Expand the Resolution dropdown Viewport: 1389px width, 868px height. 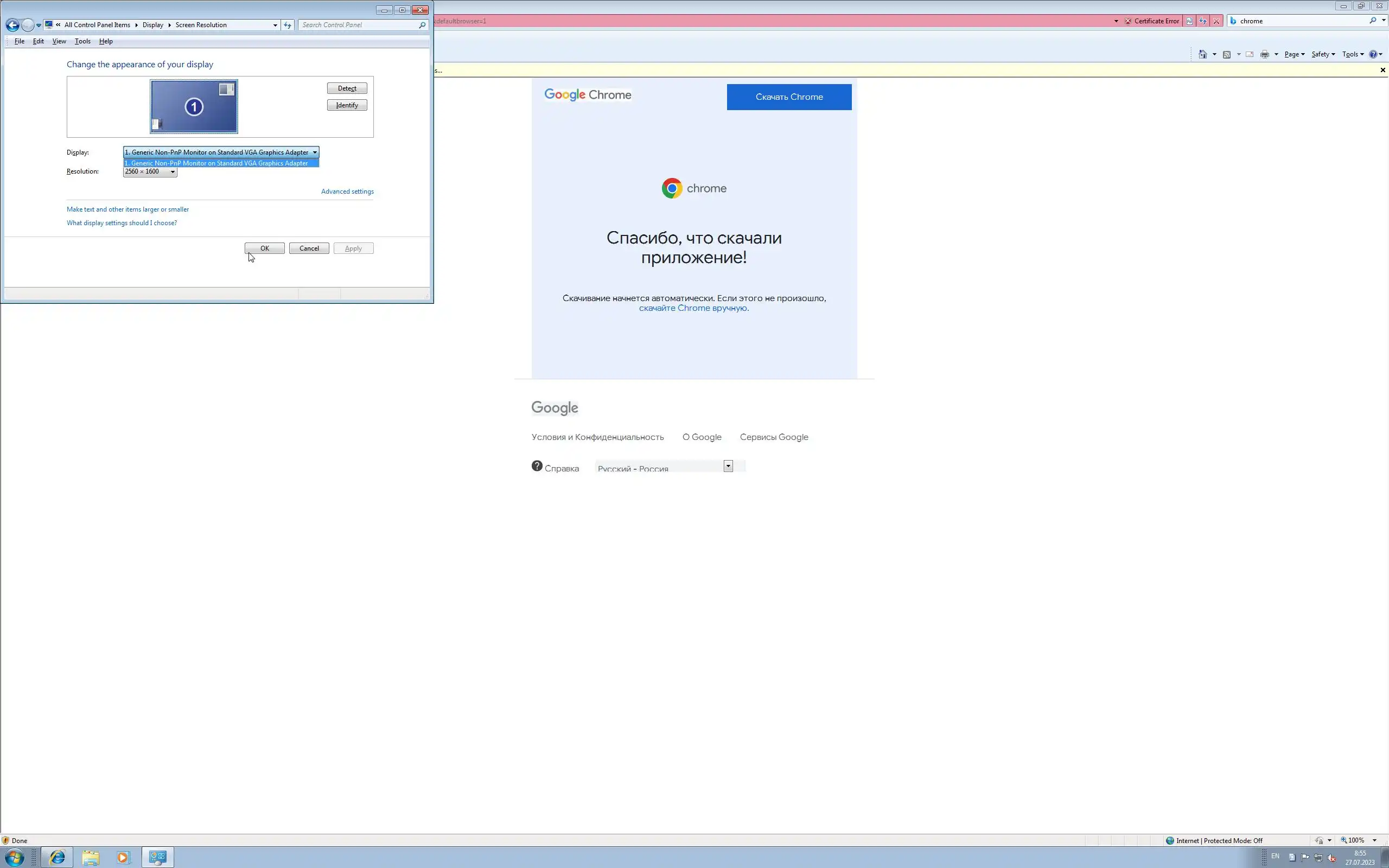172,171
